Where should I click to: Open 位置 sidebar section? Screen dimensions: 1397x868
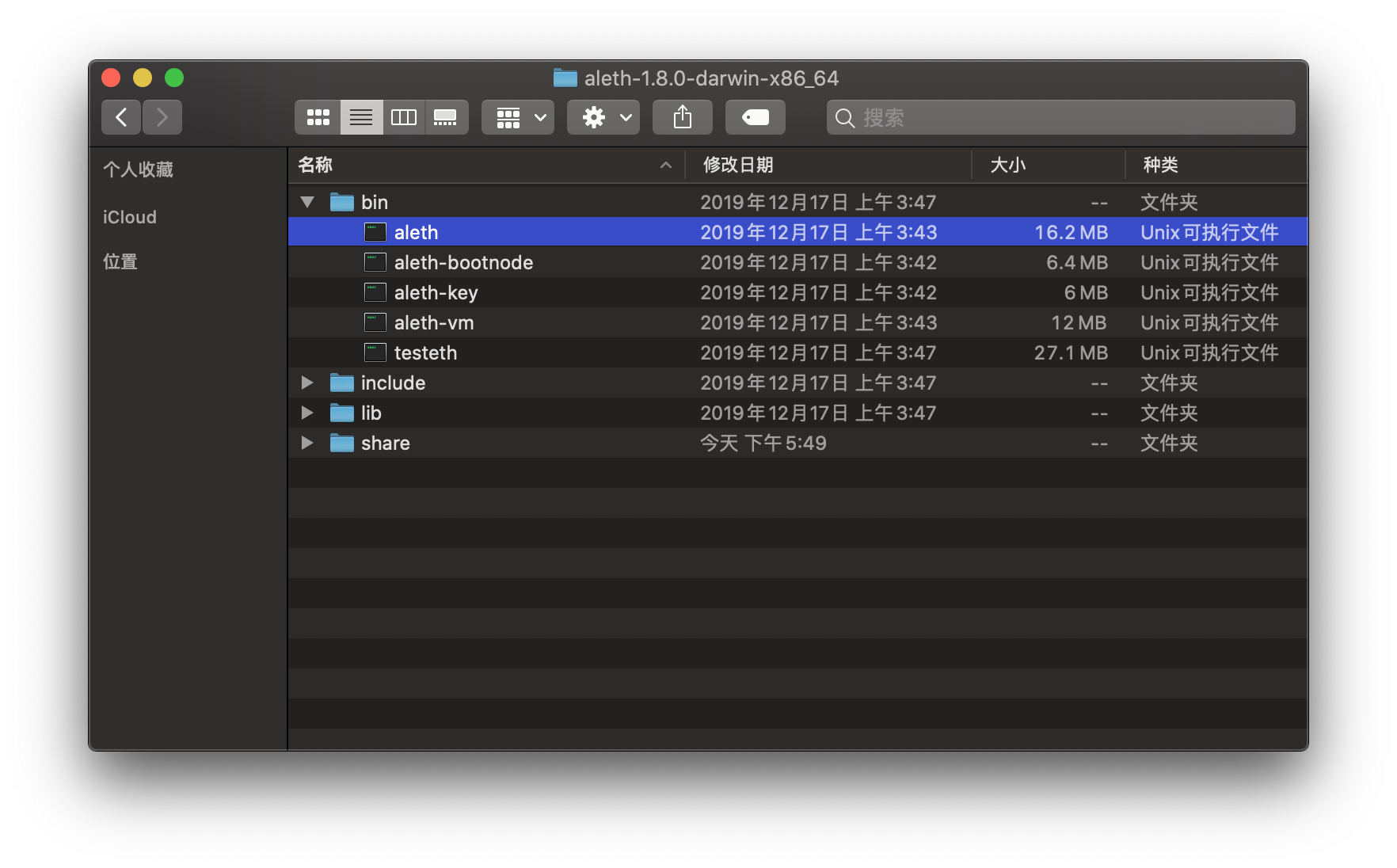(x=120, y=261)
